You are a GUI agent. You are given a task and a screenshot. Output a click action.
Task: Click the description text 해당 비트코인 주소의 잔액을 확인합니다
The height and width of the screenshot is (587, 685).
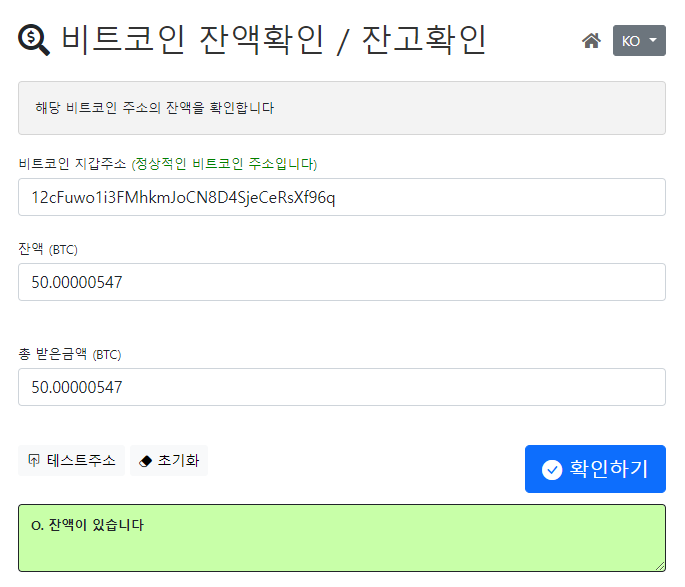point(155,107)
